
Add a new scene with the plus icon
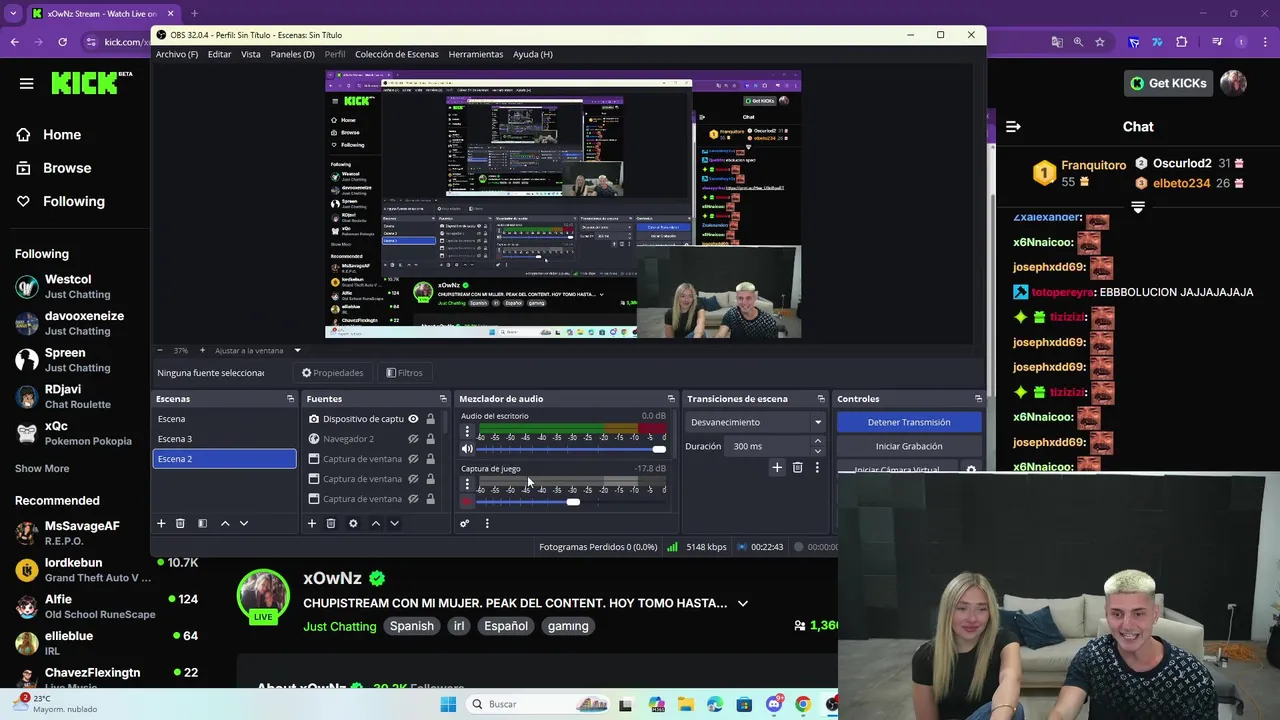(x=161, y=523)
